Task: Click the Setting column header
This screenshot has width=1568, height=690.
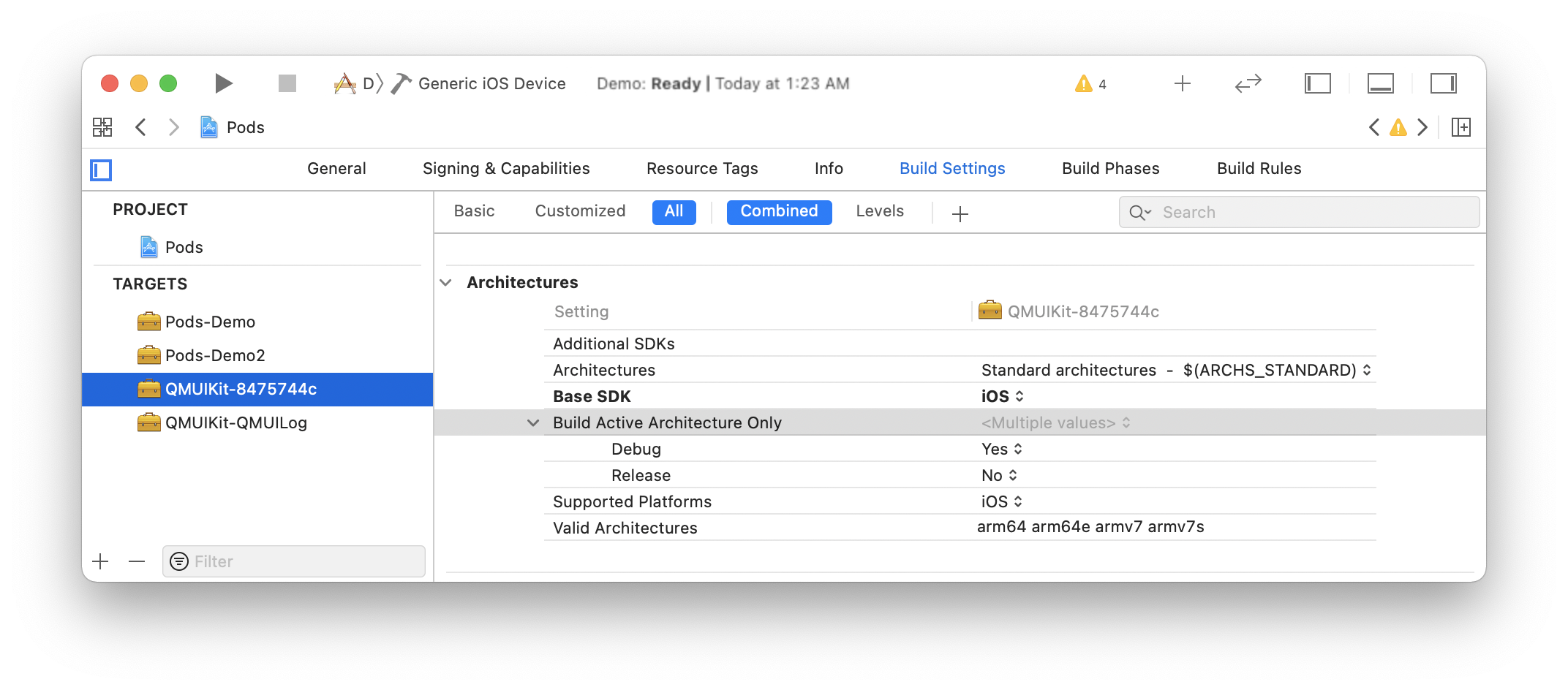Action: point(581,312)
